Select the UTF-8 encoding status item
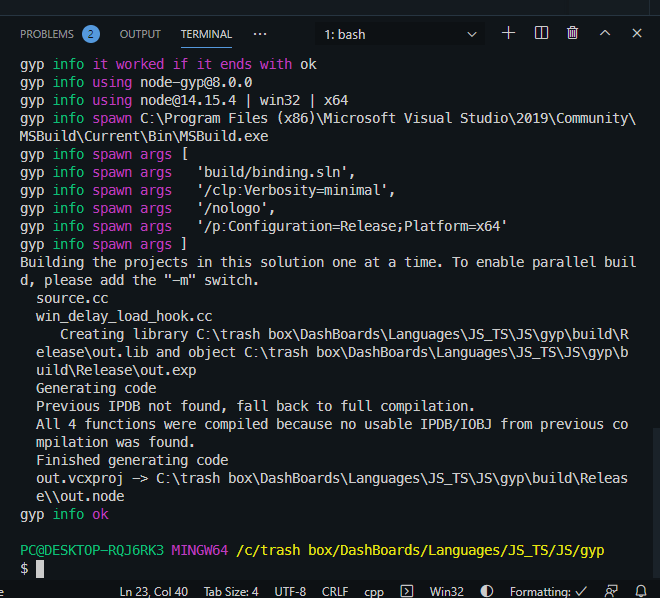 [x=290, y=591]
